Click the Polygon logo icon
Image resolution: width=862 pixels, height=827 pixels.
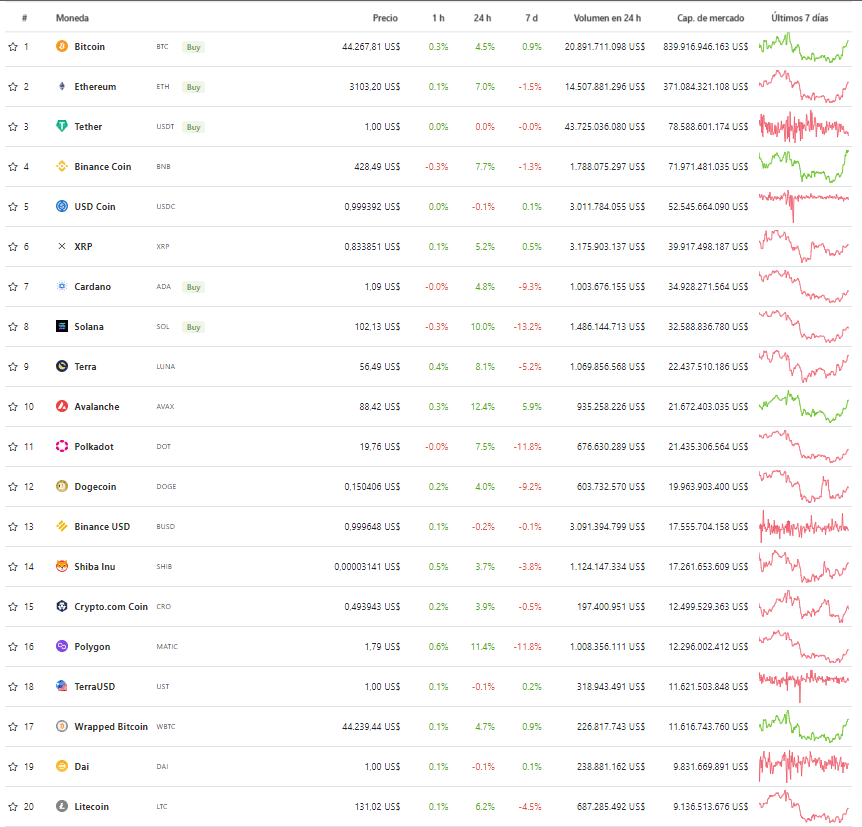tap(62, 646)
